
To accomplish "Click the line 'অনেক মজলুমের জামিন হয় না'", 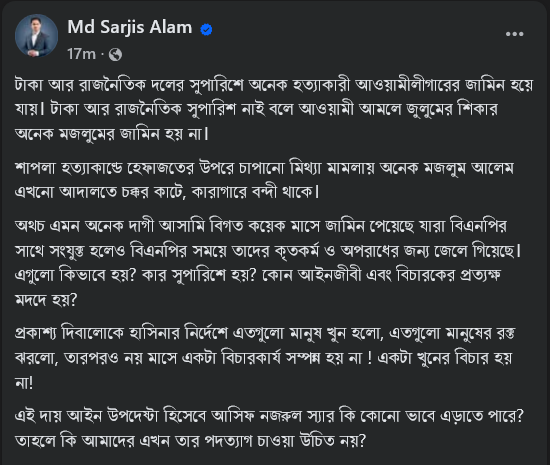I will pyautogui.click(x=112, y=134).
